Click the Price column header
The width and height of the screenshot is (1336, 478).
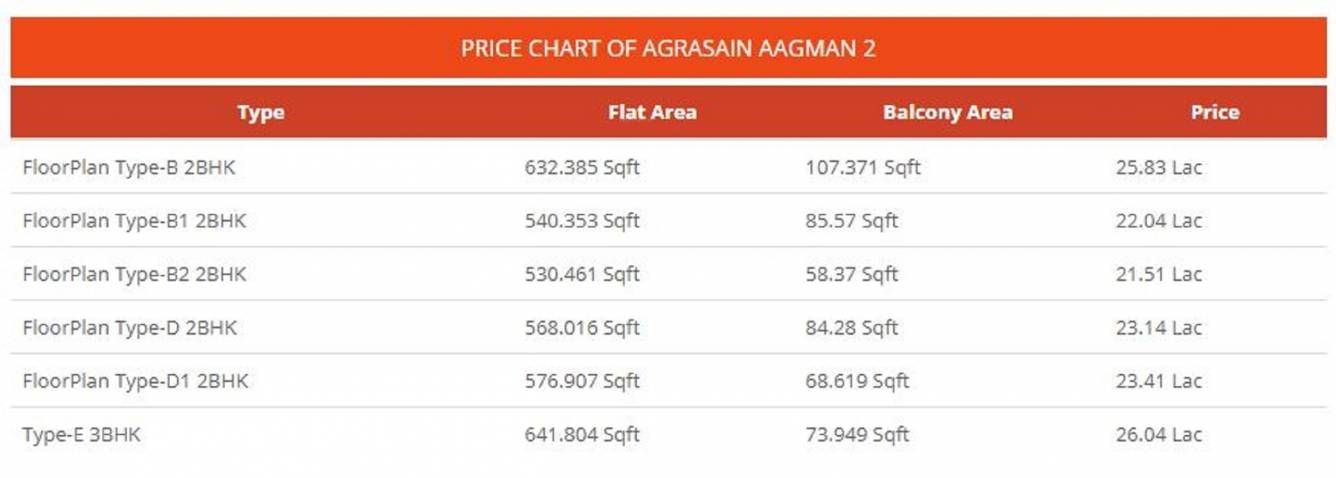(x=1214, y=113)
